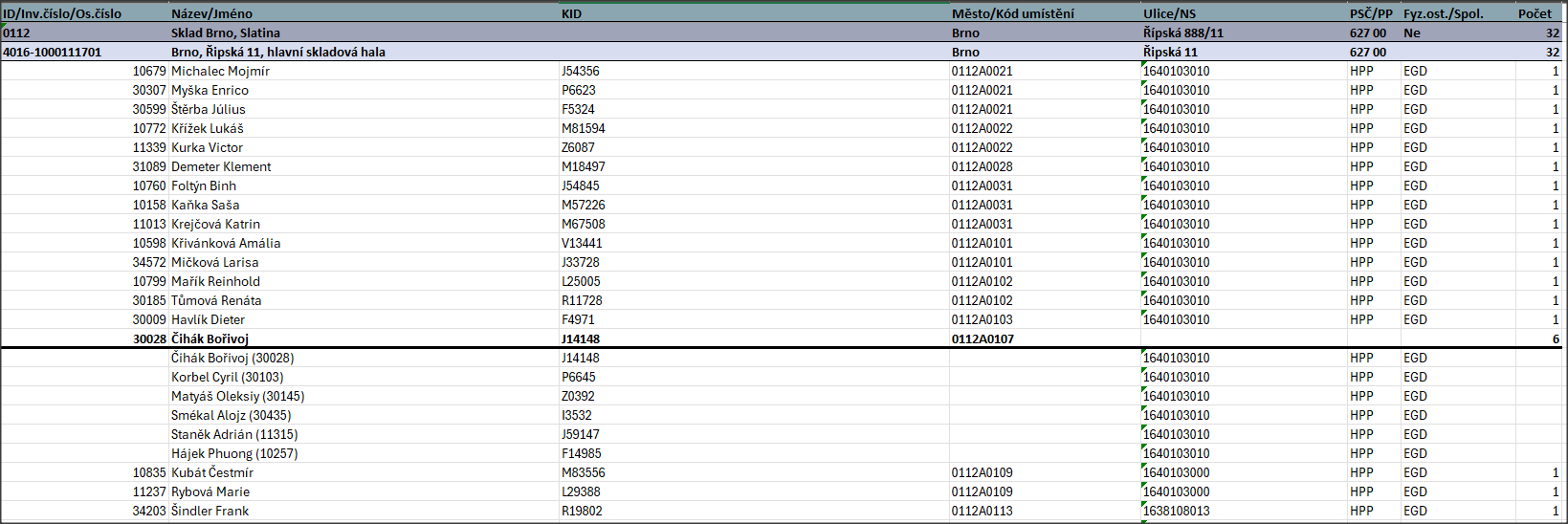
Task: Select the cell "Křivánková Amália"
Action: click(226, 243)
